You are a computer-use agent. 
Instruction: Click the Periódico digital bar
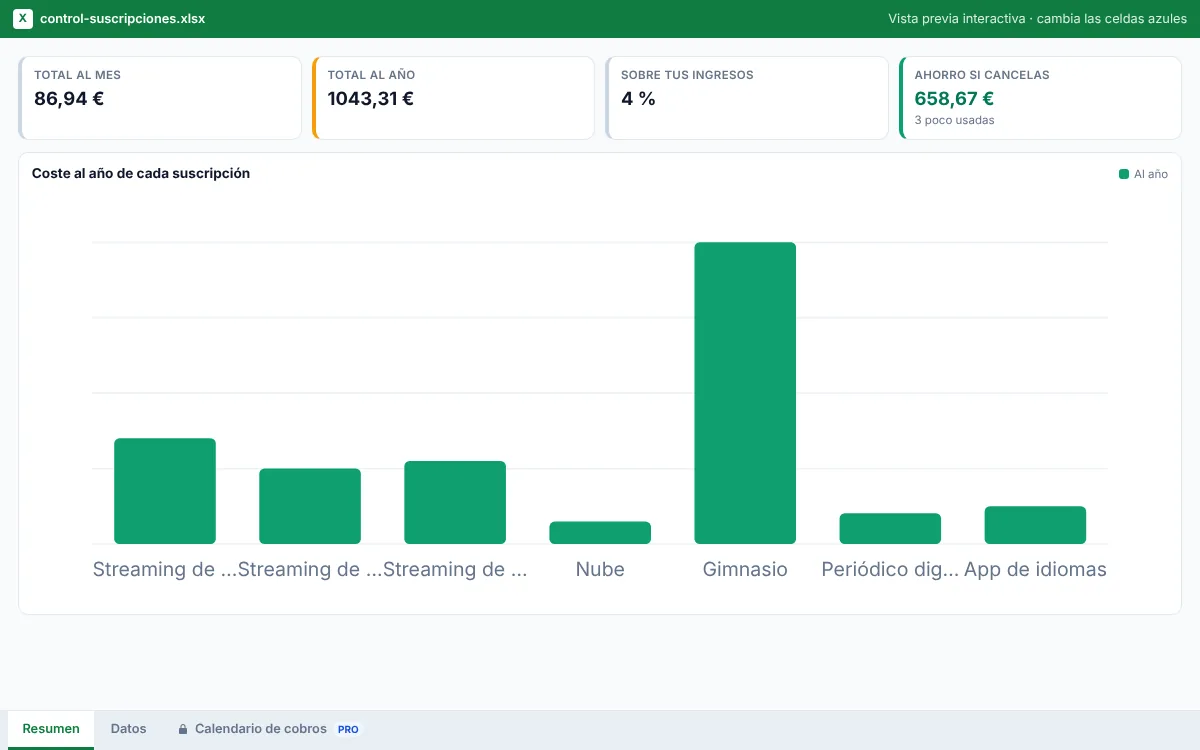pyautogui.click(x=890, y=529)
